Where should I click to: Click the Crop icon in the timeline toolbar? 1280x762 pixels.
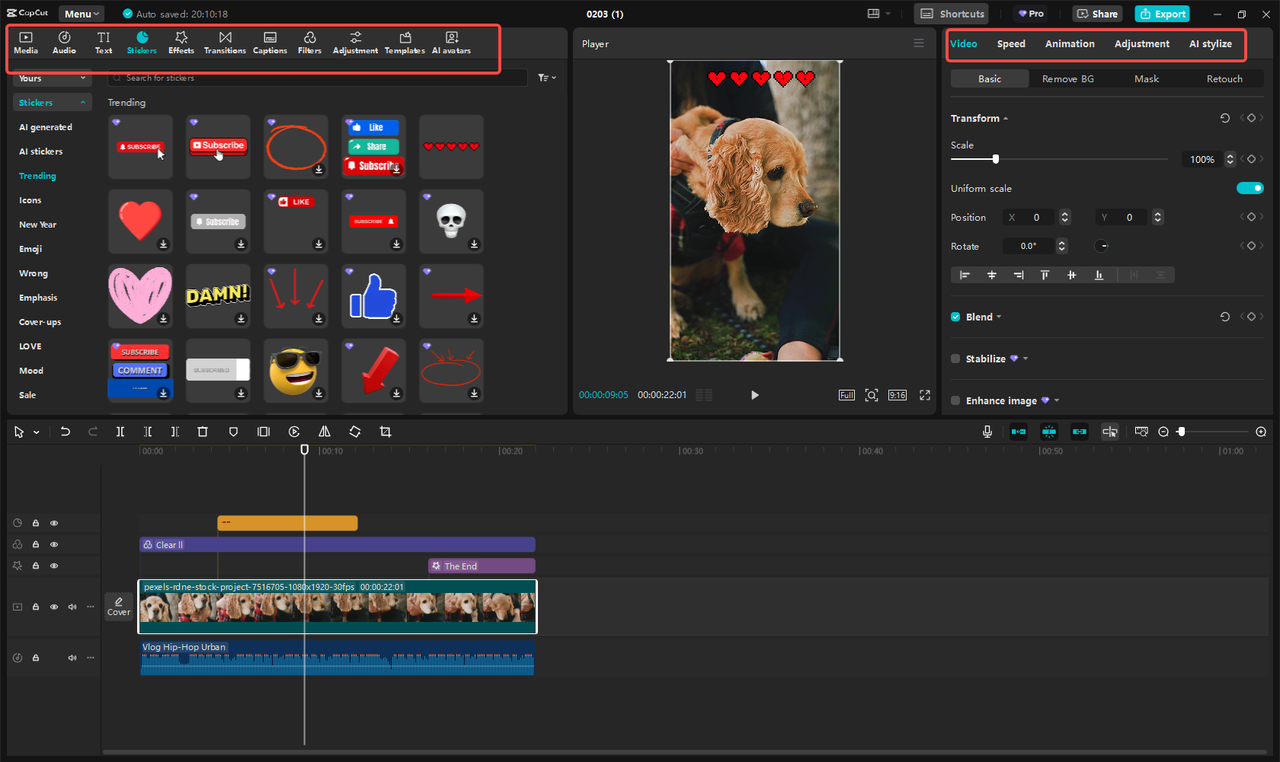(387, 431)
